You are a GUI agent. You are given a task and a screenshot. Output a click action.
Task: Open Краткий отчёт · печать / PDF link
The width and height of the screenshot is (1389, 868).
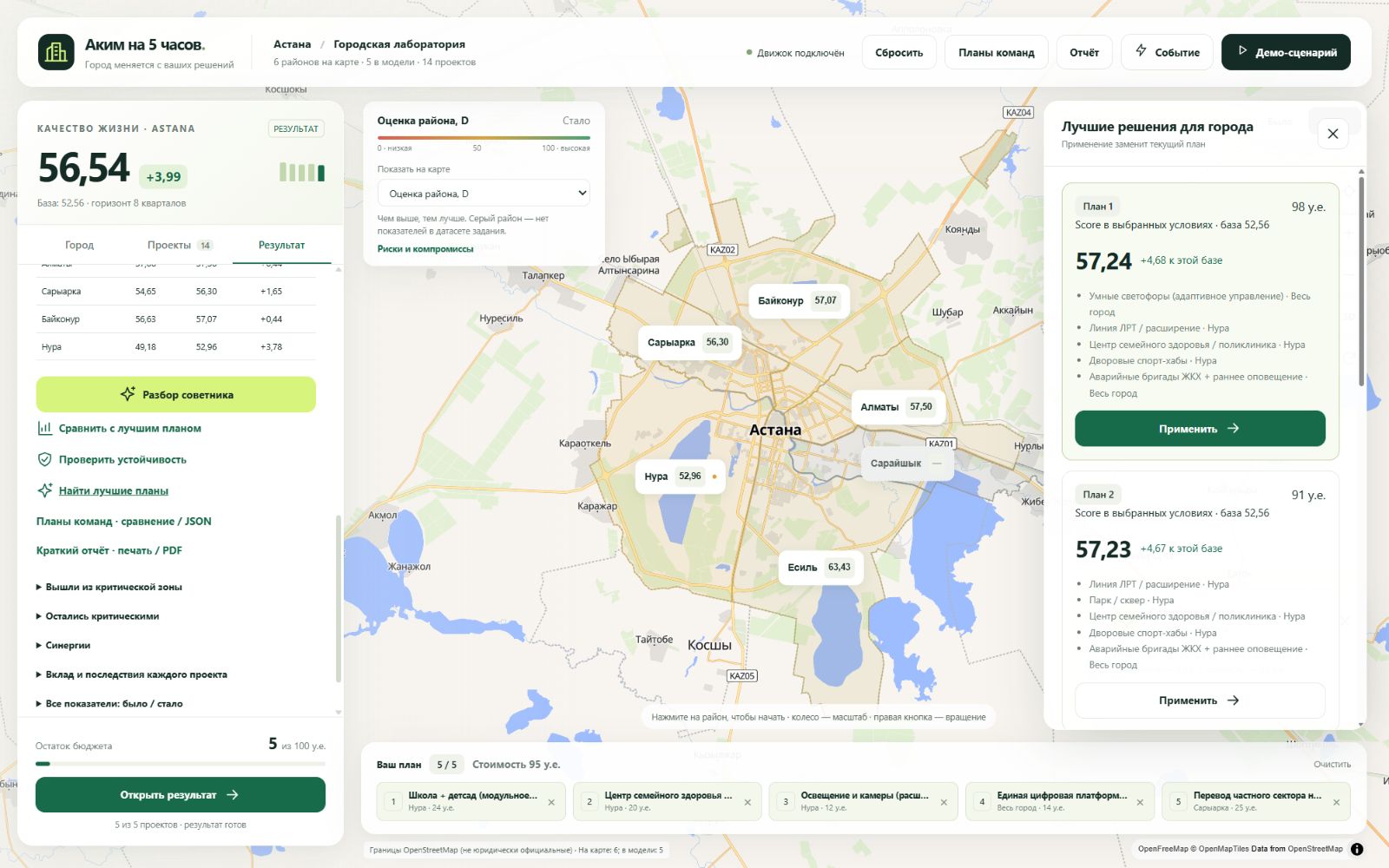point(109,550)
